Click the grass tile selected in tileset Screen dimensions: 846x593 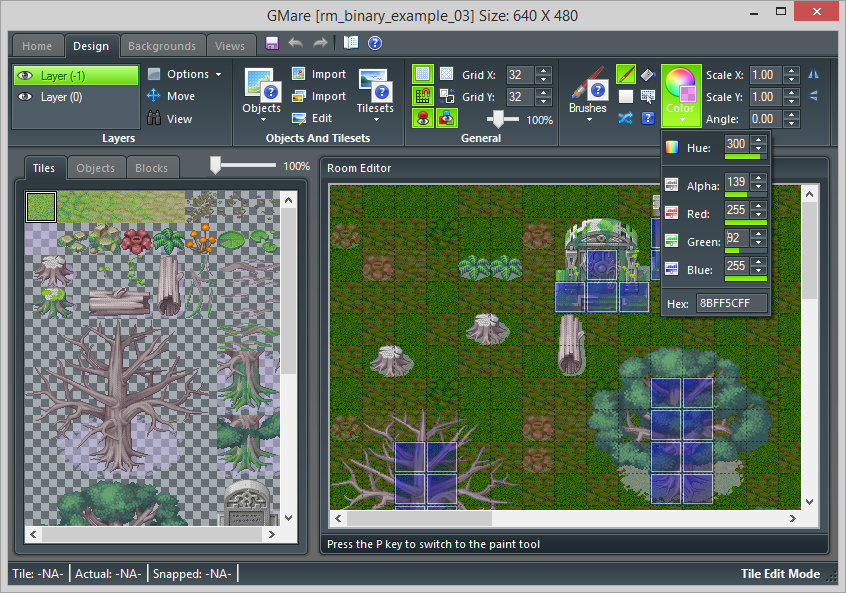41,207
